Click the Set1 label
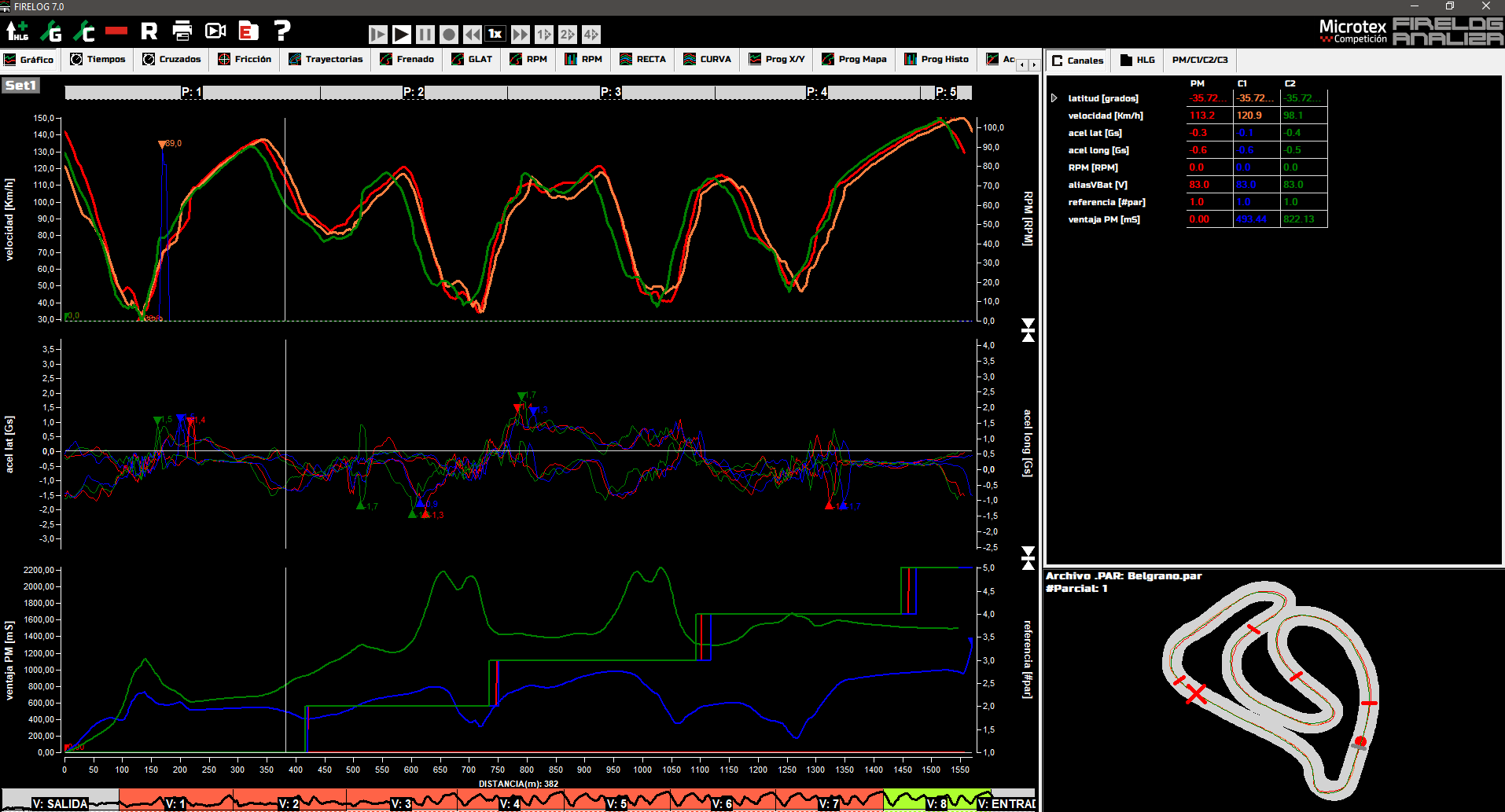 (x=20, y=85)
